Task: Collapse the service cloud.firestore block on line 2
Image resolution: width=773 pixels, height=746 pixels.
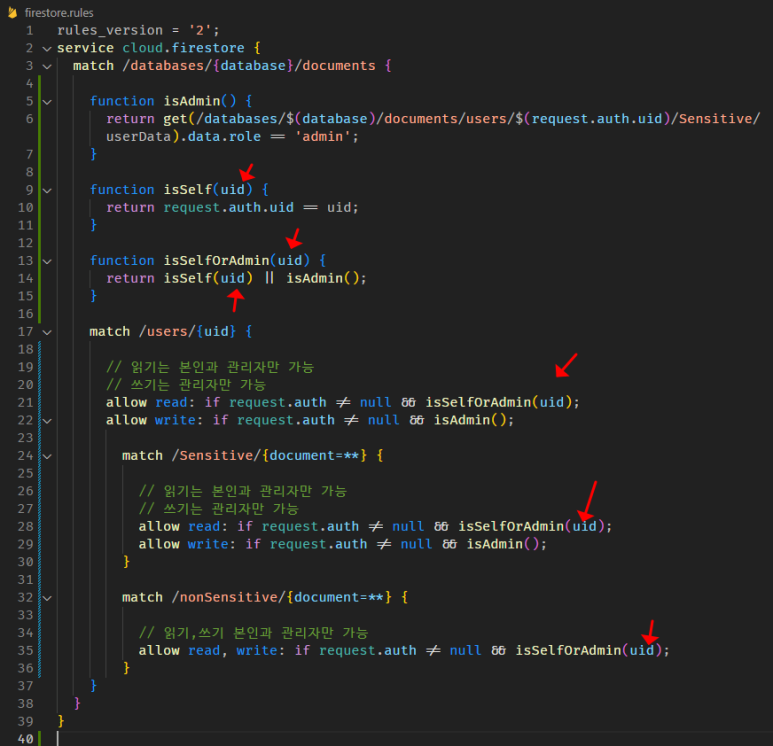Action: pos(47,49)
